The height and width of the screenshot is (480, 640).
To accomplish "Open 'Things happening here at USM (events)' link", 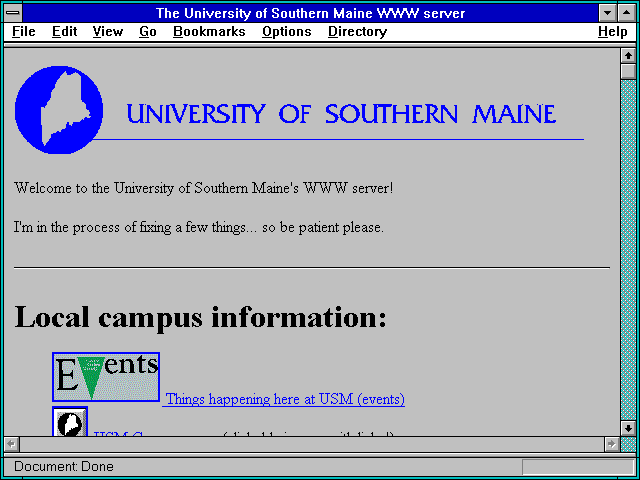I will click(x=285, y=399).
